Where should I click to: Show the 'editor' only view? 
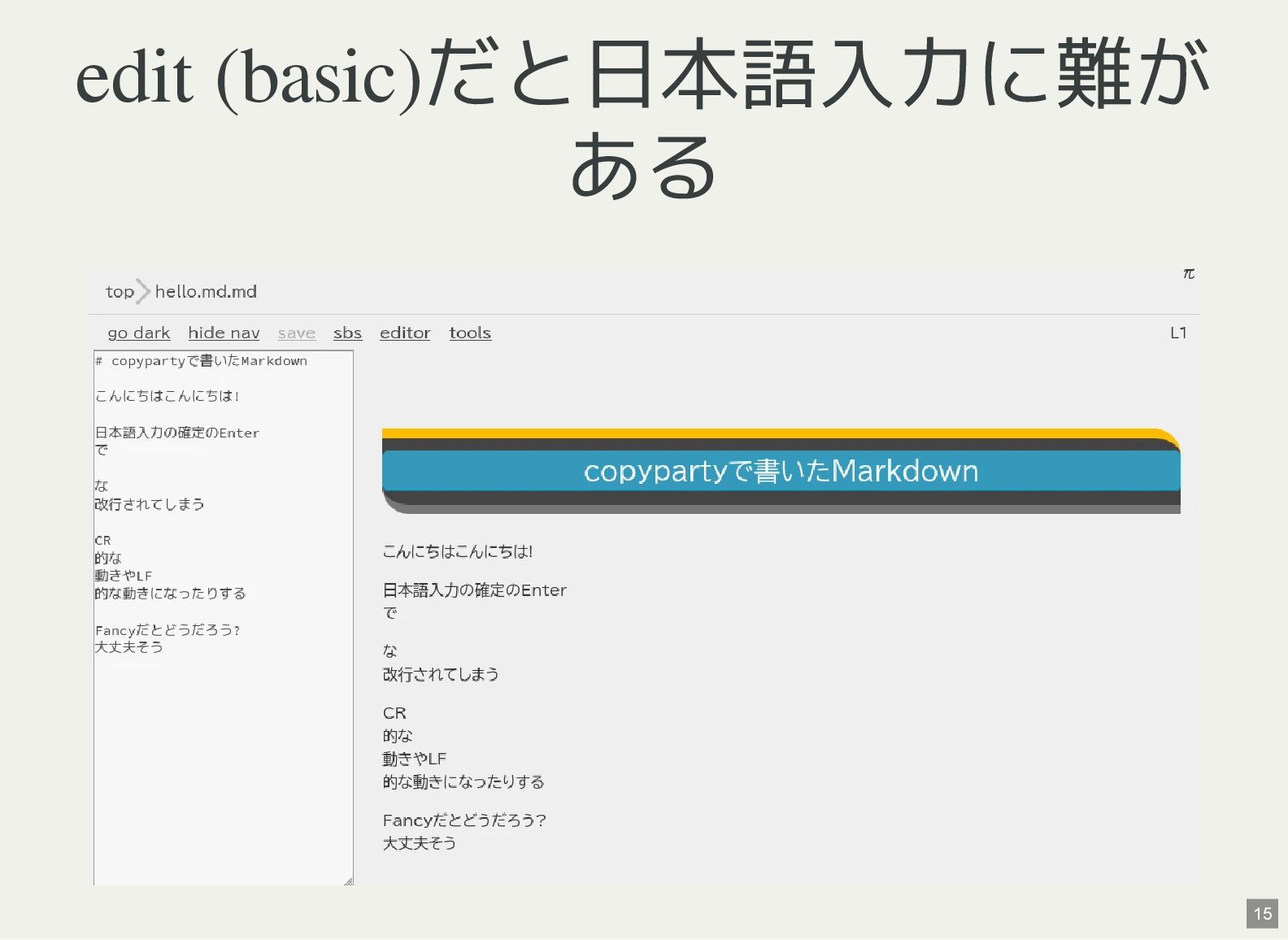405,333
